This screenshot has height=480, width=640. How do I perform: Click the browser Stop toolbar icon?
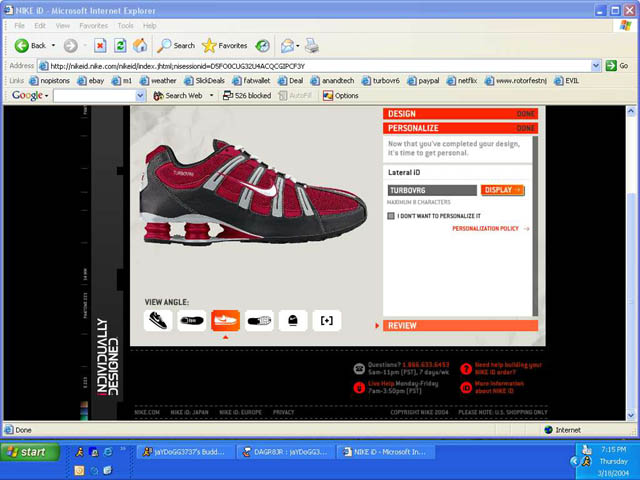point(100,45)
